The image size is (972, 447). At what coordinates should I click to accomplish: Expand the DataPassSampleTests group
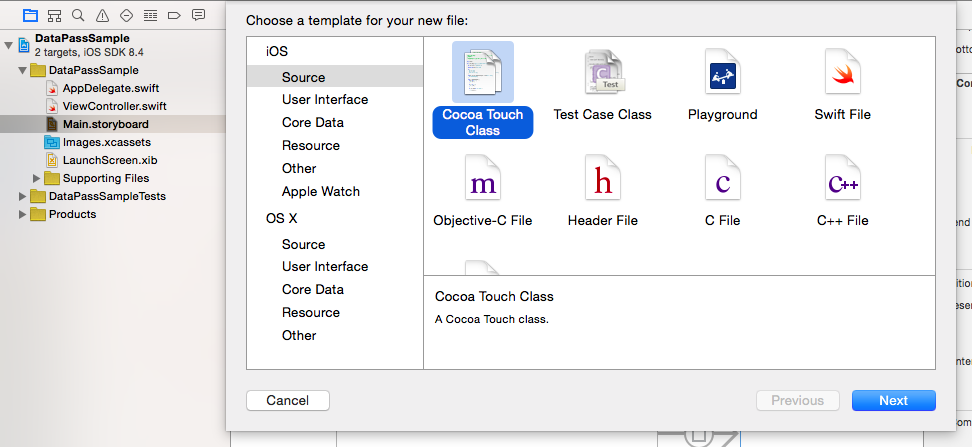(x=24, y=196)
